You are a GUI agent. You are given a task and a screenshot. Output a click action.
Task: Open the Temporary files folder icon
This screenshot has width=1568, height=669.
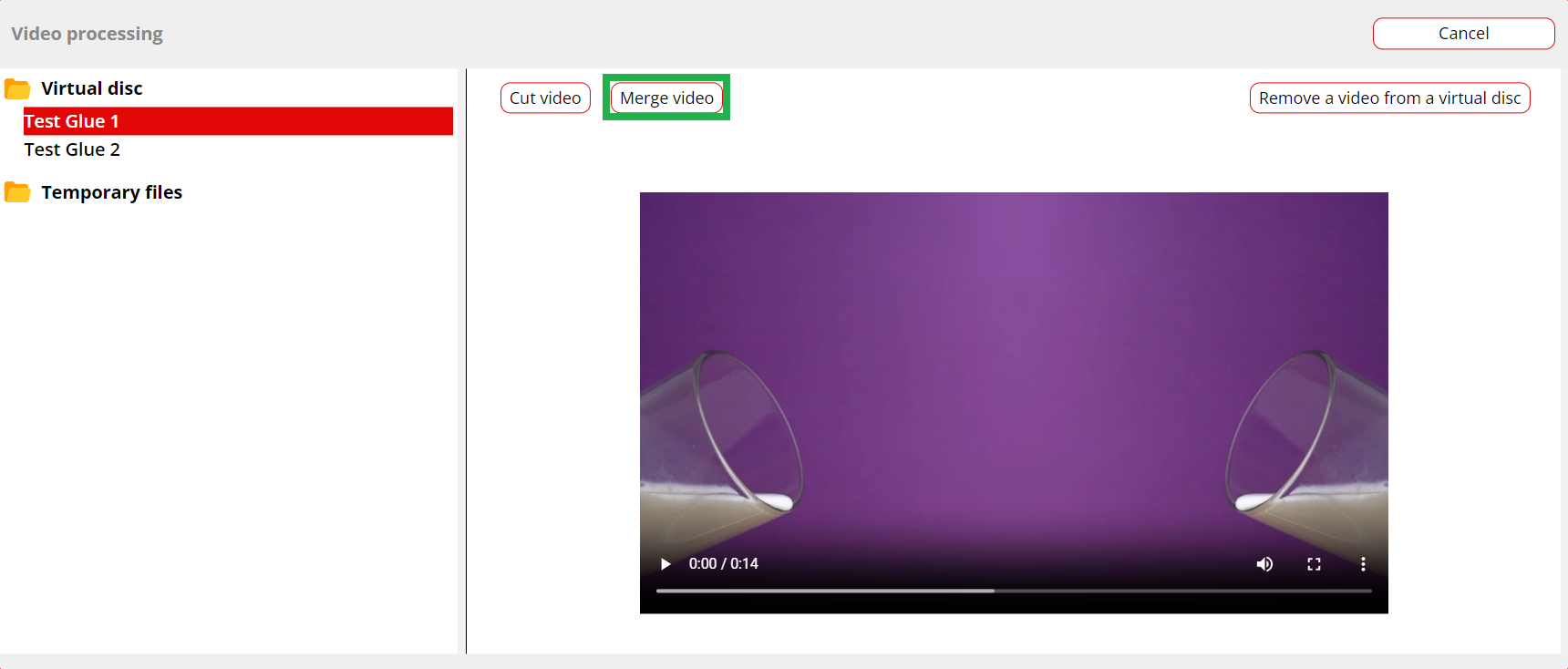coord(17,192)
